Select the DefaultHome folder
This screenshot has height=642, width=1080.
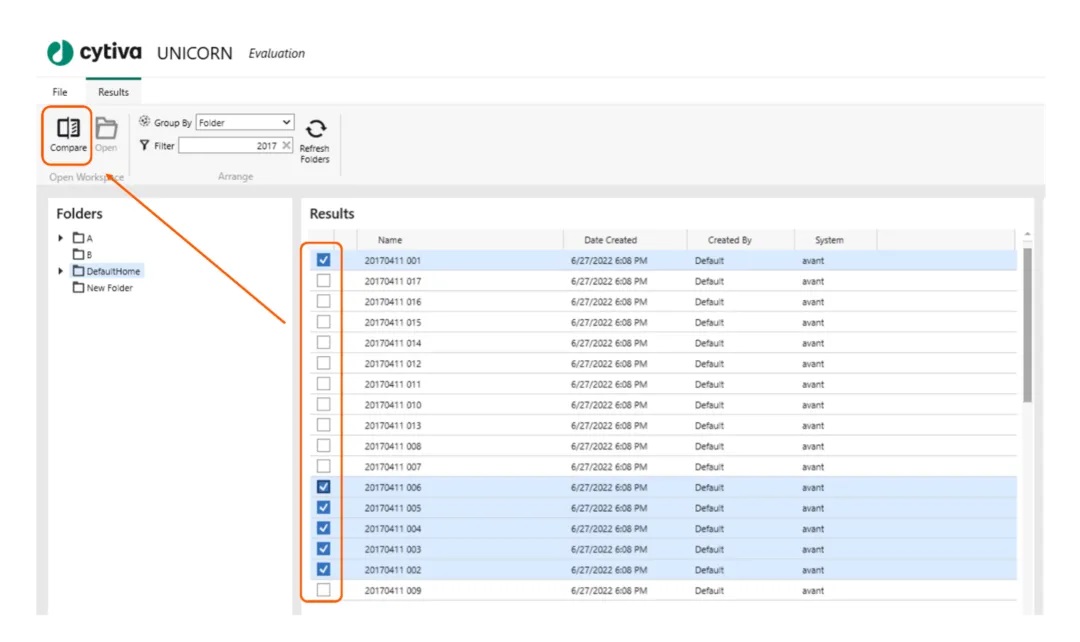pyautogui.click(x=107, y=271)
